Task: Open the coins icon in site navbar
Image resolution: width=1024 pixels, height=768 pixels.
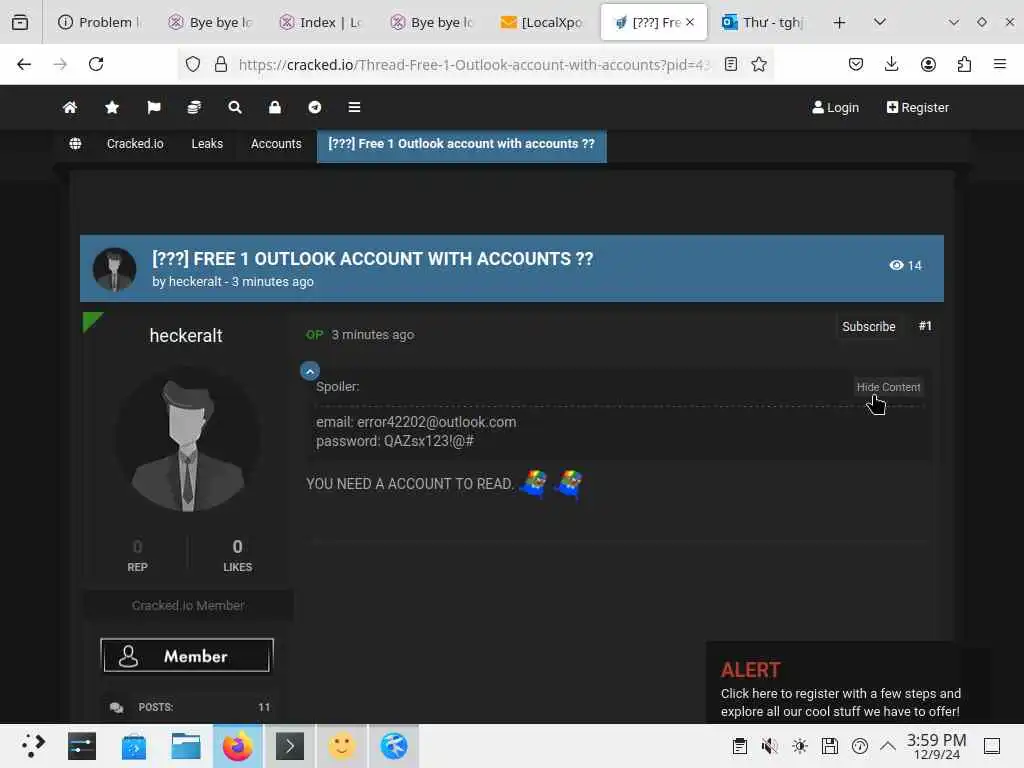Action: click(194, 107)
